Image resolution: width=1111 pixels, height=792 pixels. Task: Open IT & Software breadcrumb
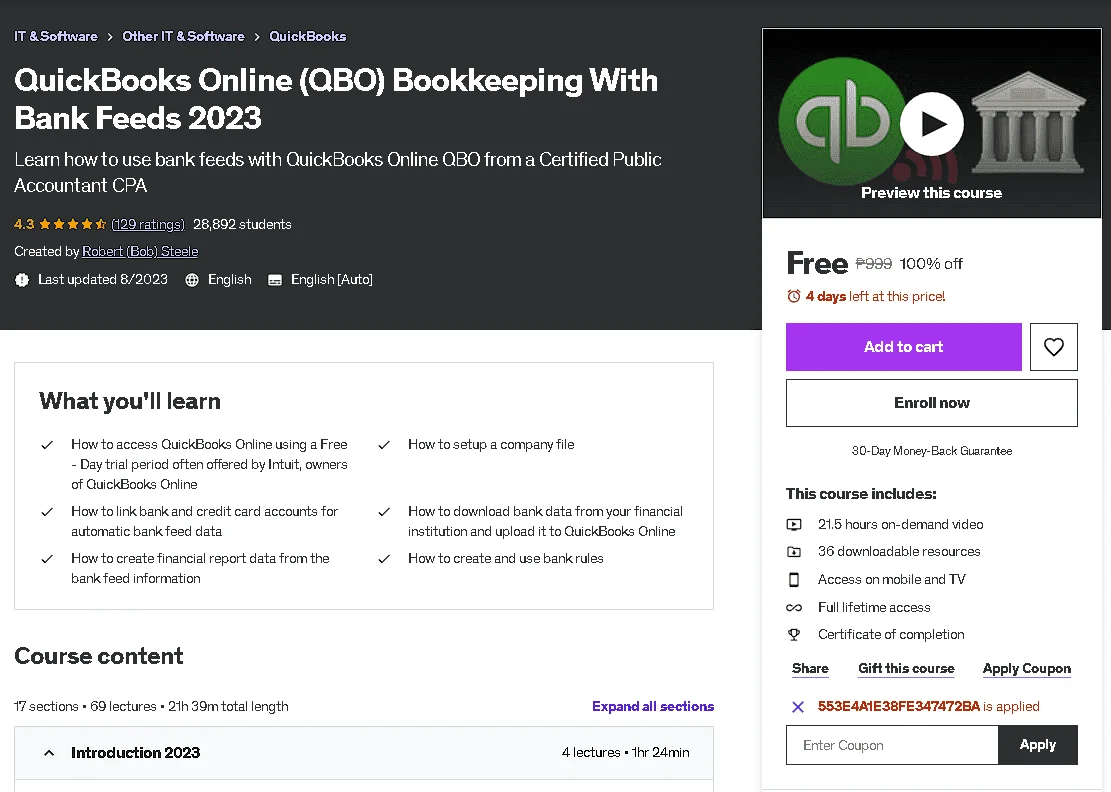56,36
